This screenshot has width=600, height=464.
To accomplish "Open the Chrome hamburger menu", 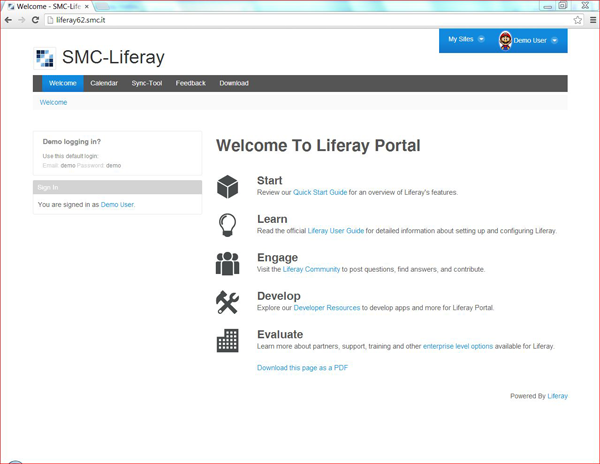I will 593,20.
